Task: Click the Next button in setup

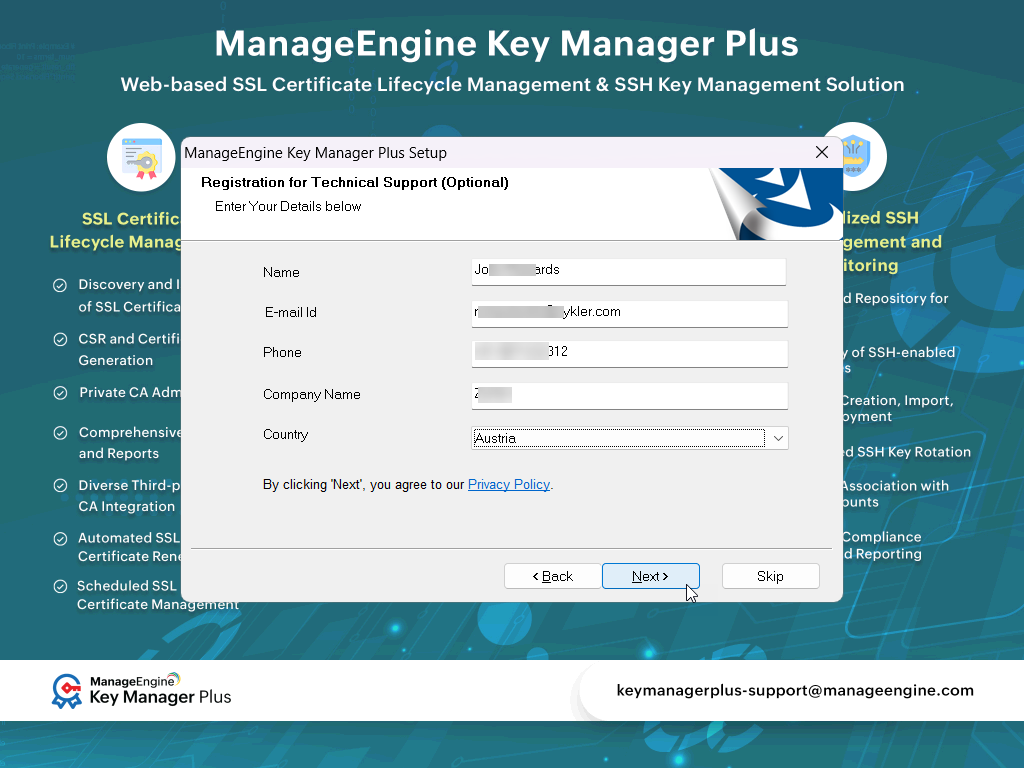Action: click(650, 576)
